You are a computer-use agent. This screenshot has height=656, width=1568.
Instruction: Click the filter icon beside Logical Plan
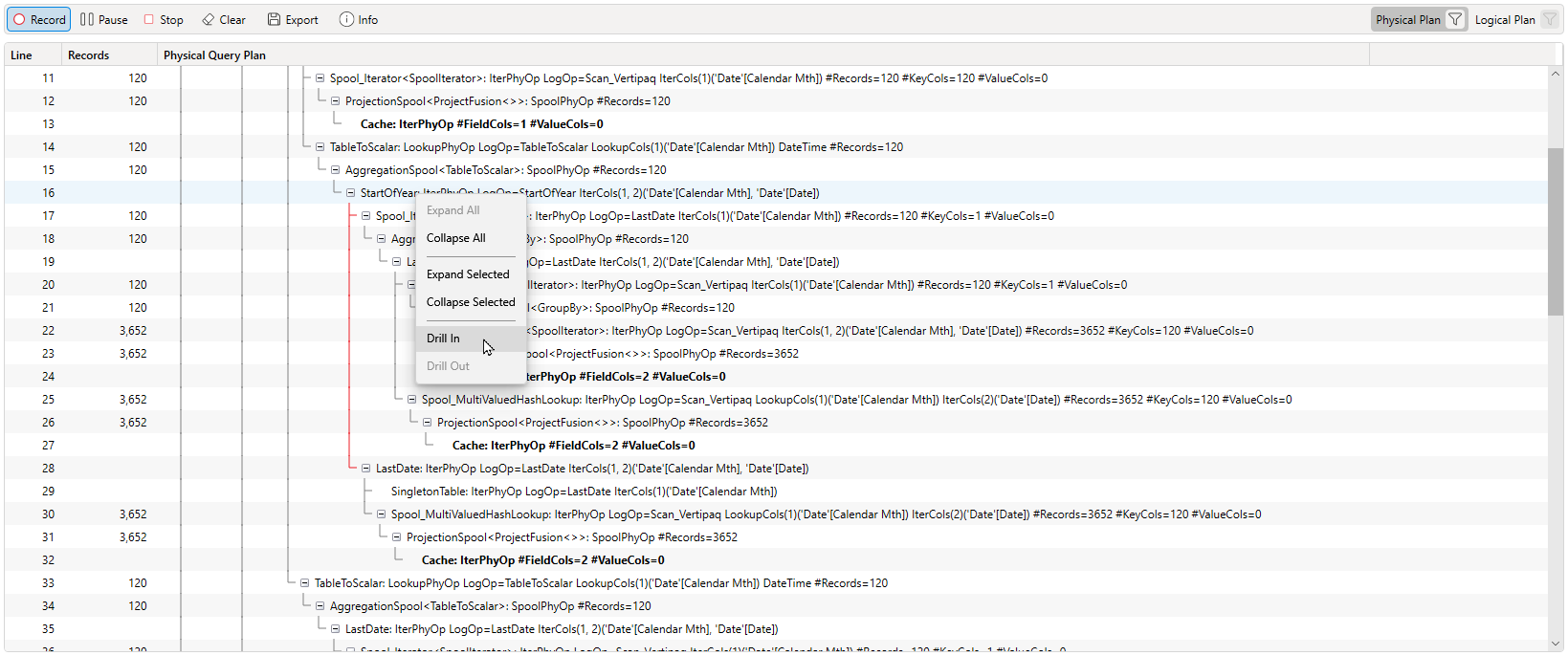(x=1549, y=19)
